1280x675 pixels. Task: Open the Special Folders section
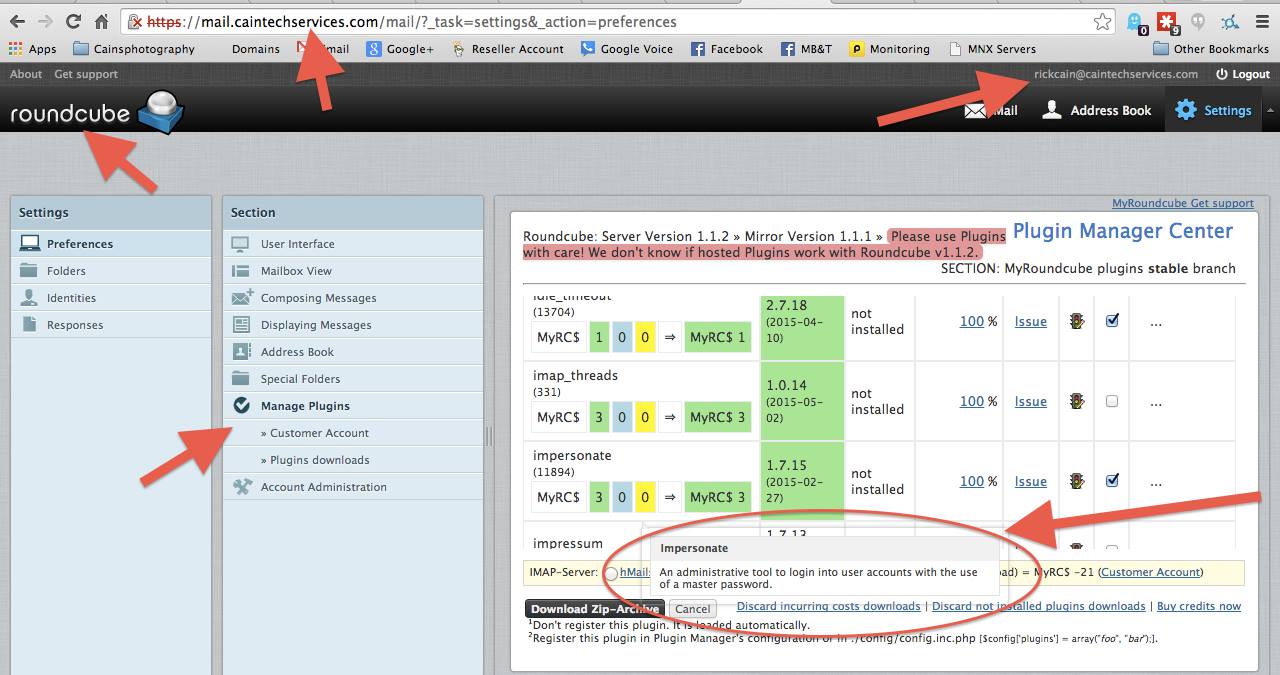pos(353,379)
